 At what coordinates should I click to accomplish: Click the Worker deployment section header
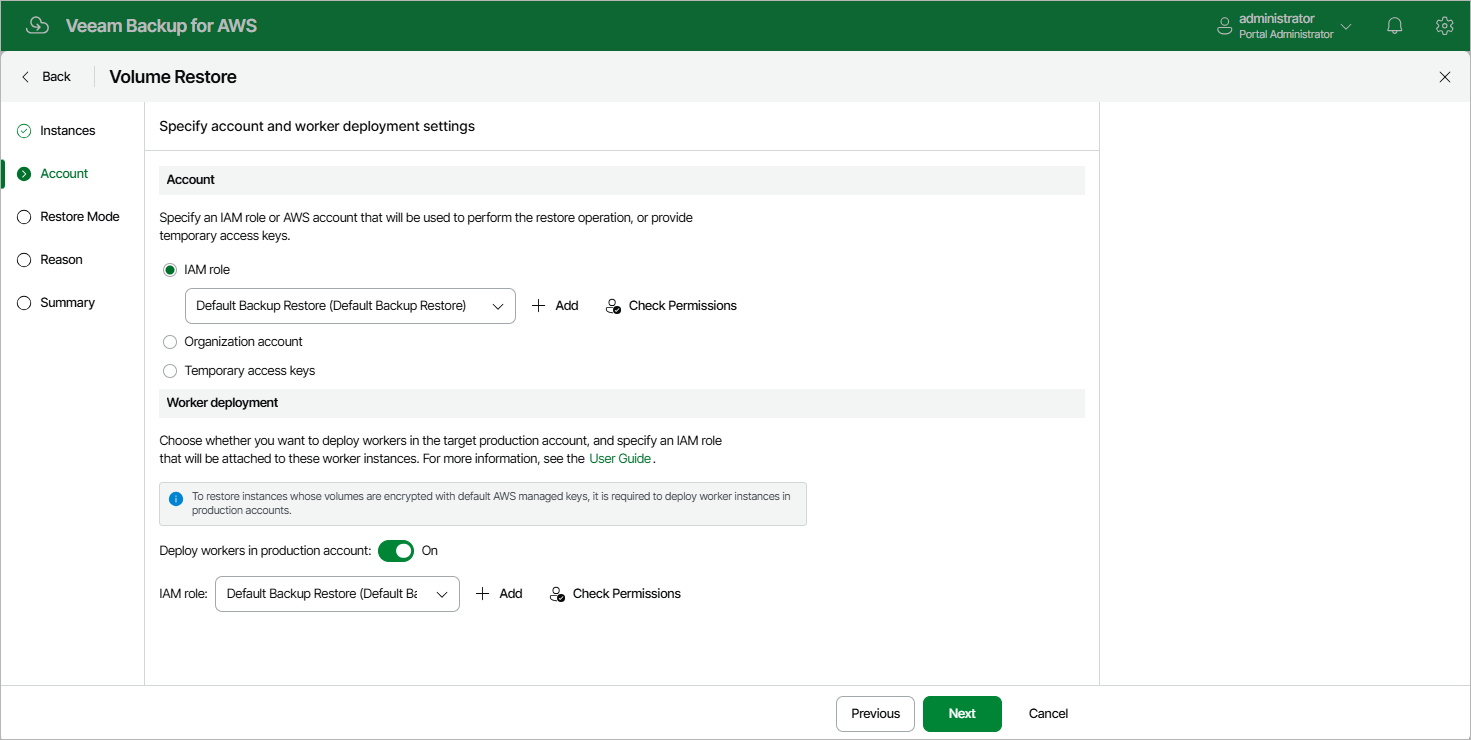point(622,403)
